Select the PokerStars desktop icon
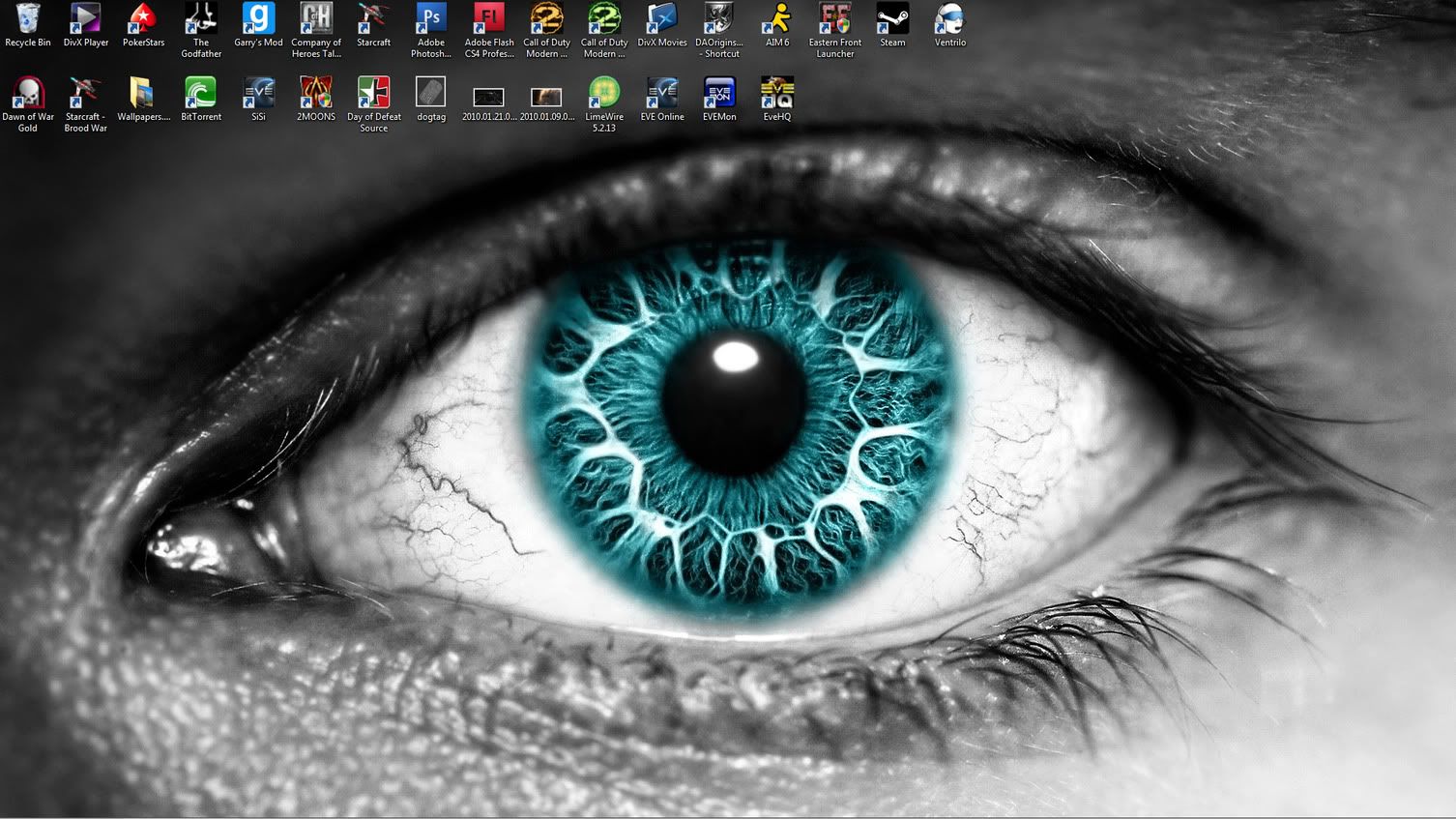The width and height of the screenshot is (1456, 819). coord(143,18)
